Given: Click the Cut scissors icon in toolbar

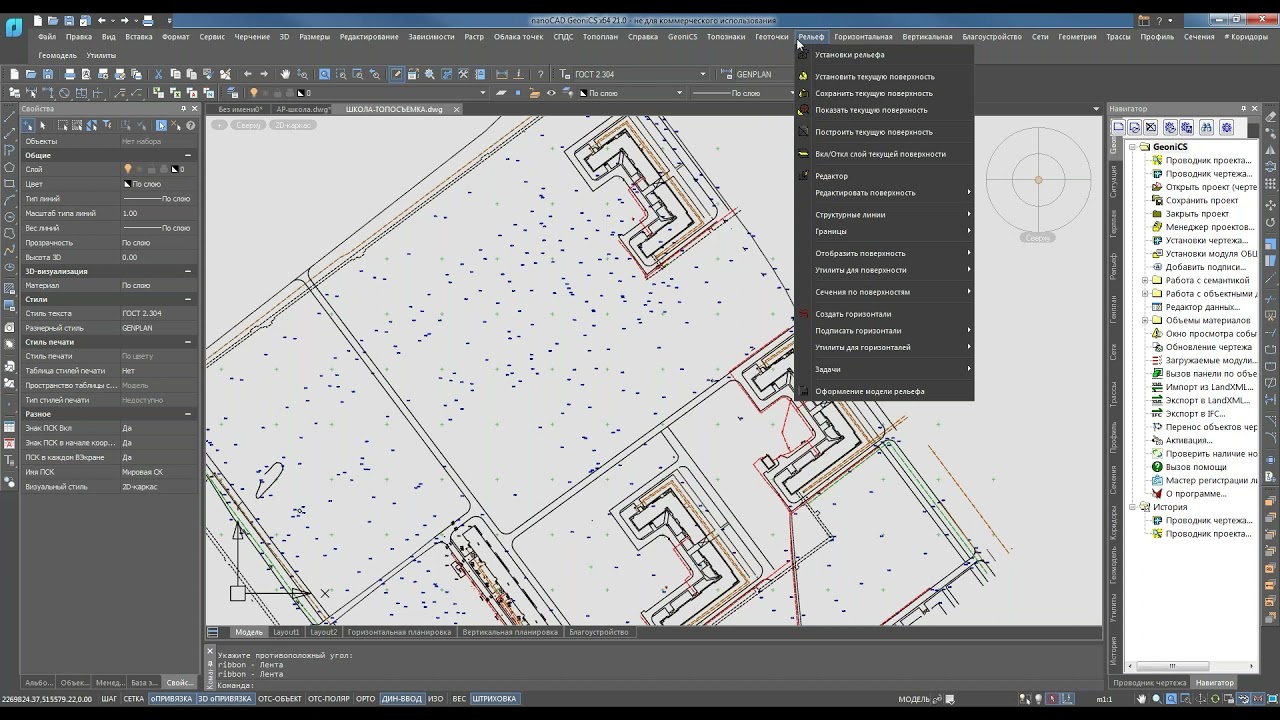Looking at the screenshot, I should pyautogui.click(x=158, y=74).
